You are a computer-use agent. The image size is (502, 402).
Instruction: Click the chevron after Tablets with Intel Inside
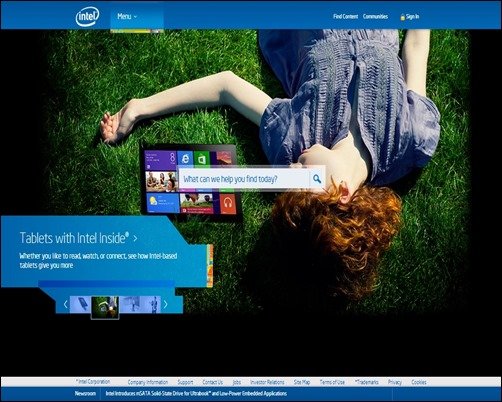click(x=135, y=238)
